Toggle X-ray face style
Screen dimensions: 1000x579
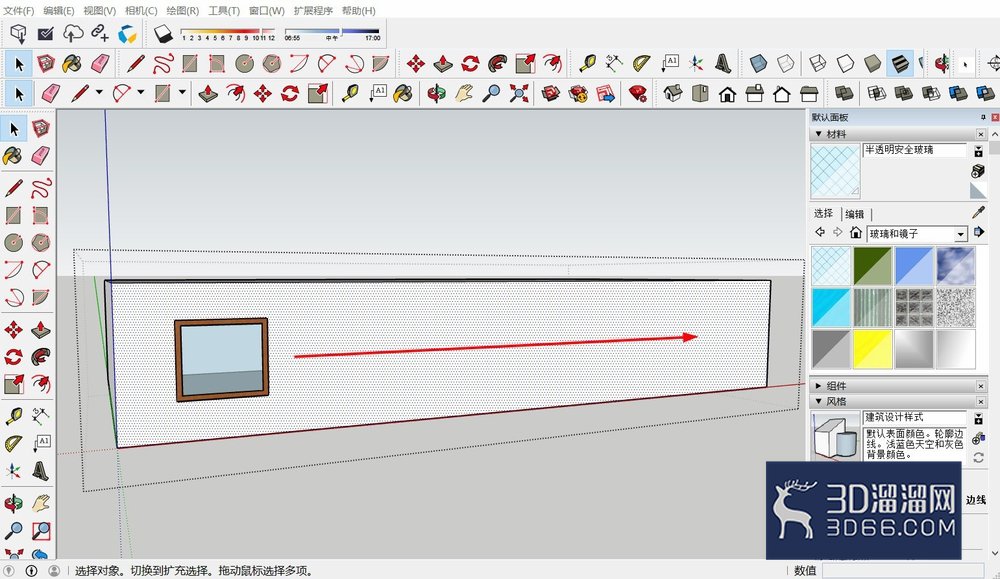(x=758, y=64)
